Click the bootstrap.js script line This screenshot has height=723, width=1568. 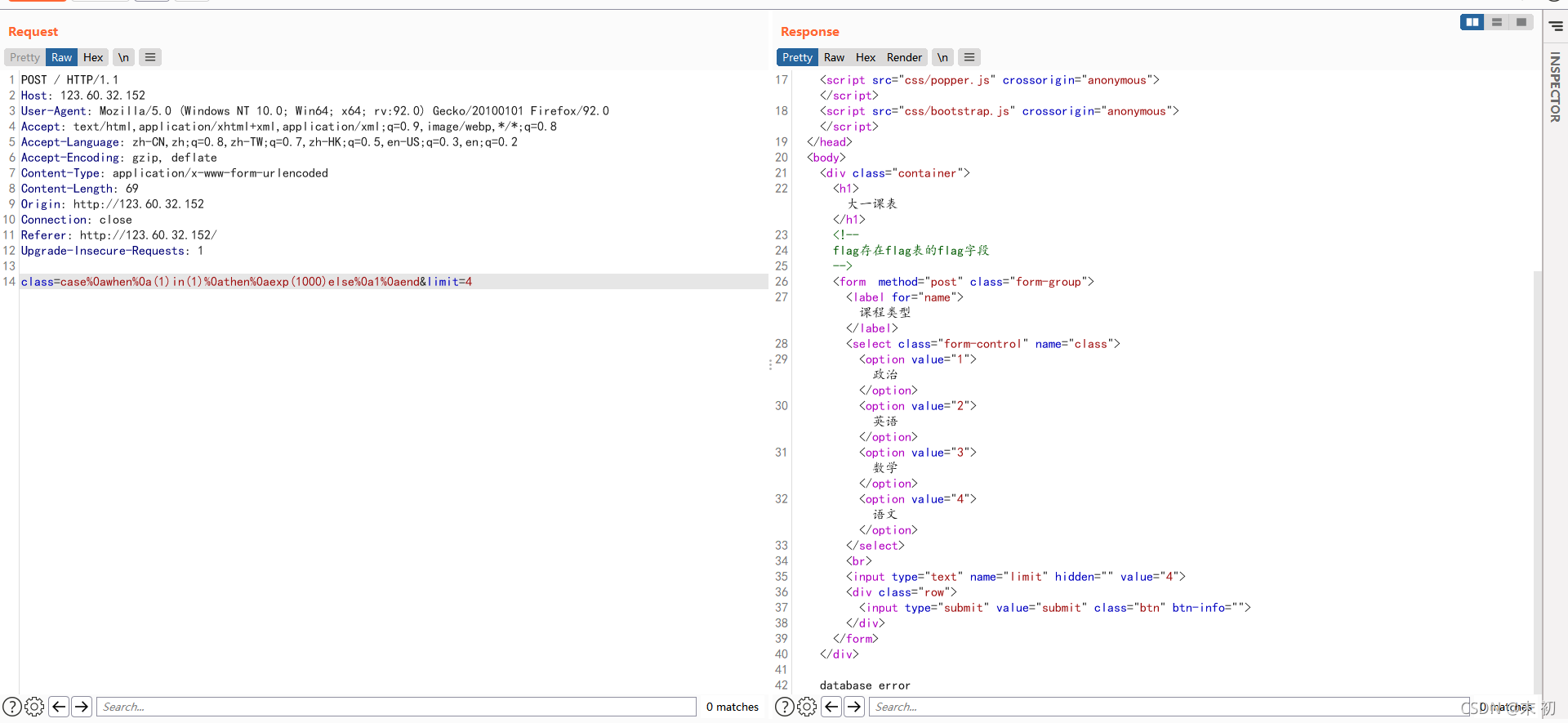(x=1000, y=111)
